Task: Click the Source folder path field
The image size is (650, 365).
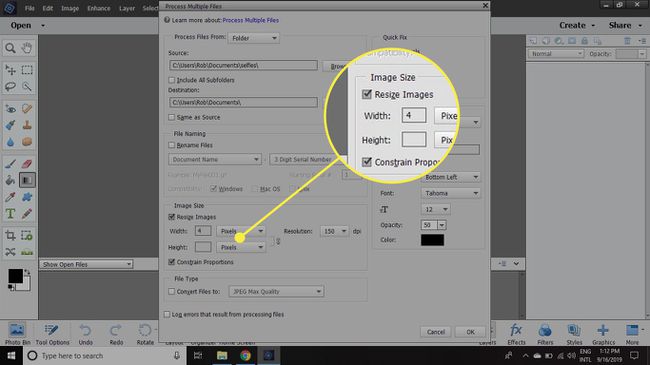Action: click(243, 65)
